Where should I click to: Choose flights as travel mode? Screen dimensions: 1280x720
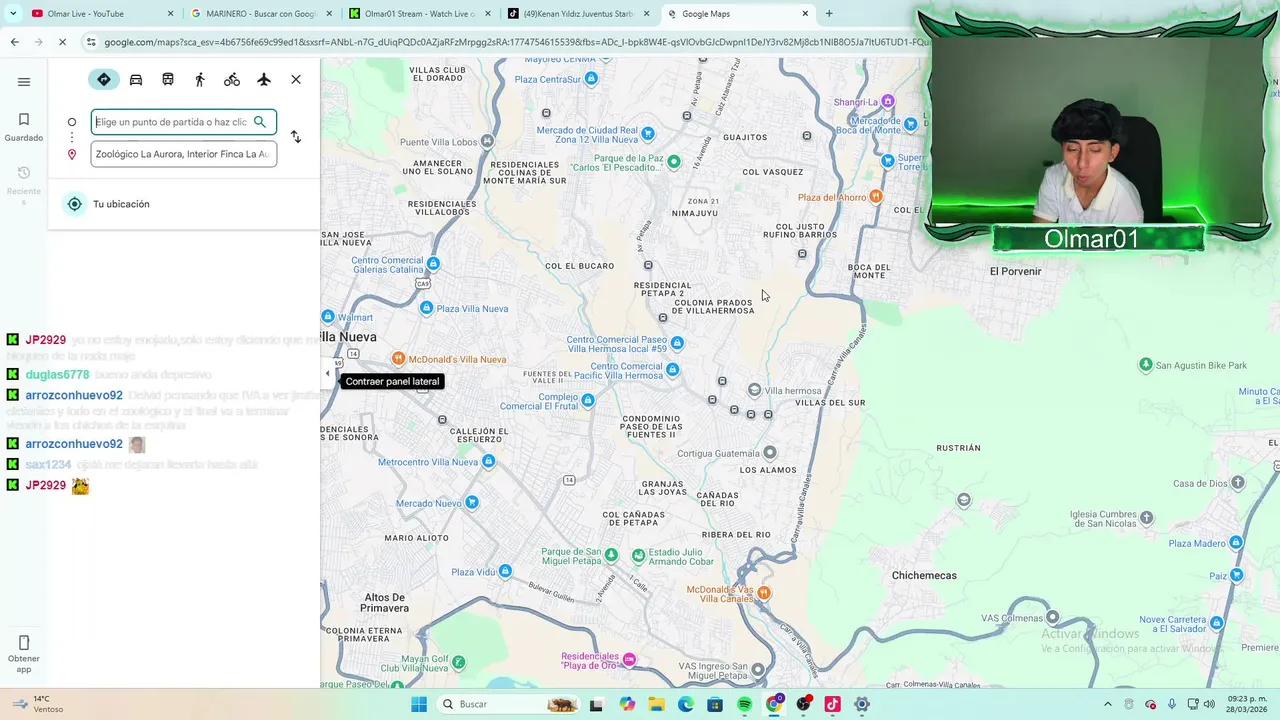(x=264, y=80)
